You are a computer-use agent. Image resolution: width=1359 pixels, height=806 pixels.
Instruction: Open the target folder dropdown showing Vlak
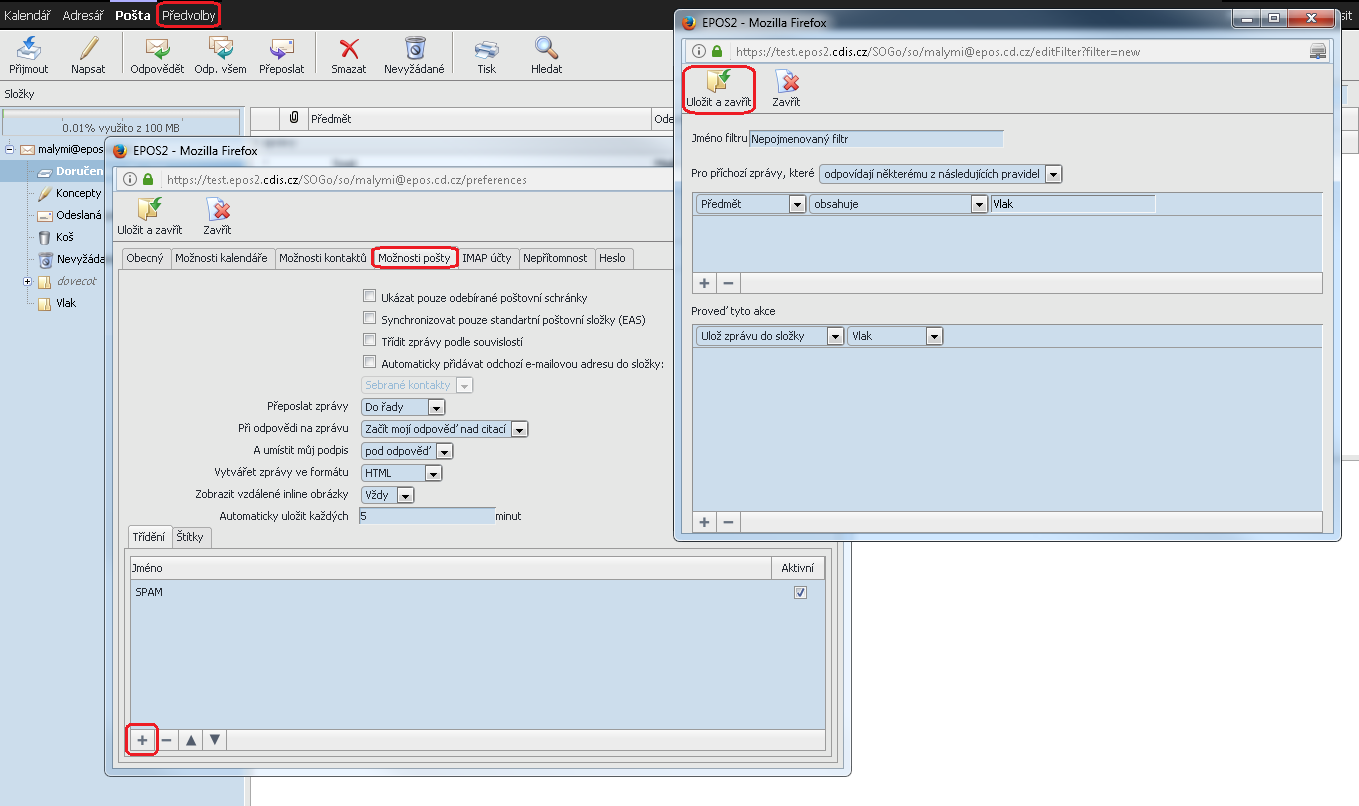895,336
